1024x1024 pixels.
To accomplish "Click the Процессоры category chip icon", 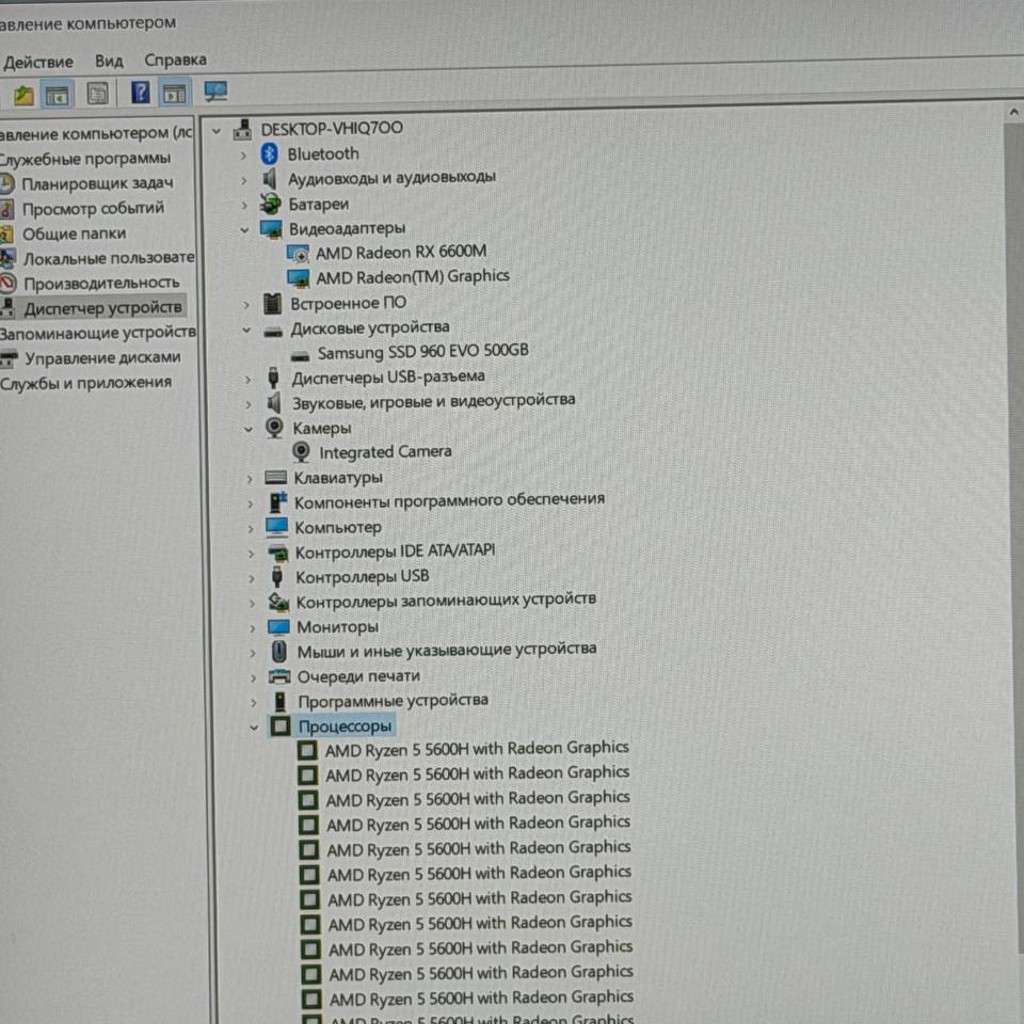I will click(x=280, y=726).
